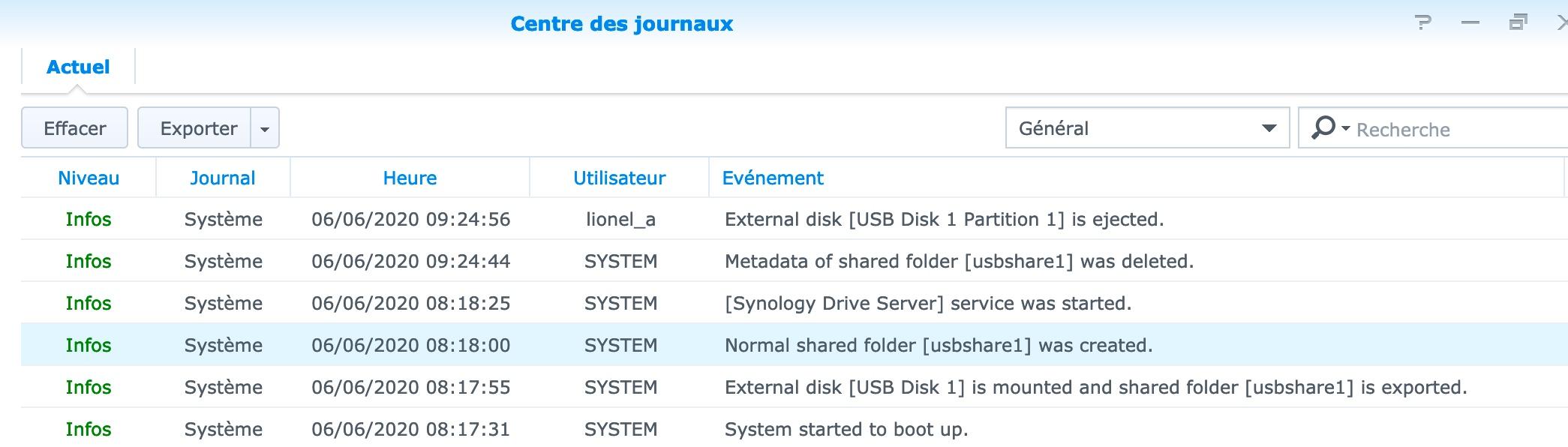The width and height of the screenshot is (1568, 447).
Task: Sort by the Utilisateur column header
Action: pyautogui.click(x=619, y=178)
